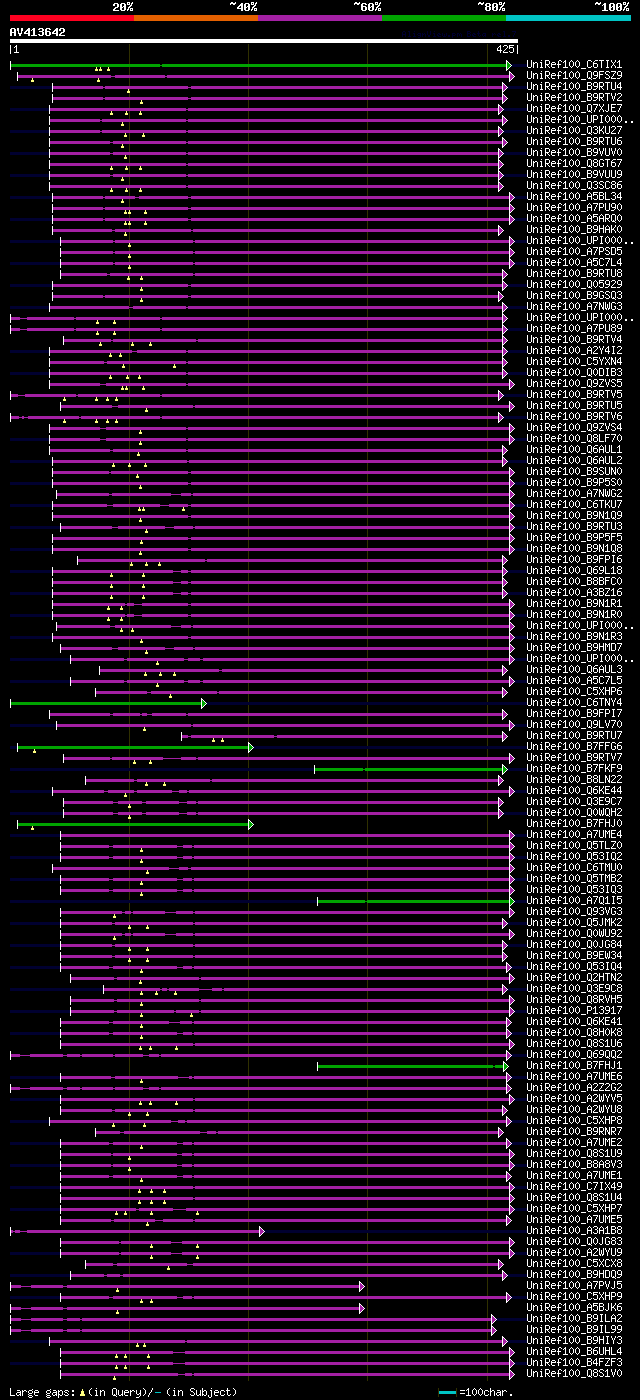The height and width of the screenshot is (1400, 640).
Task: Click the cyan ~100% legend segment
Action: pos(568,17)
